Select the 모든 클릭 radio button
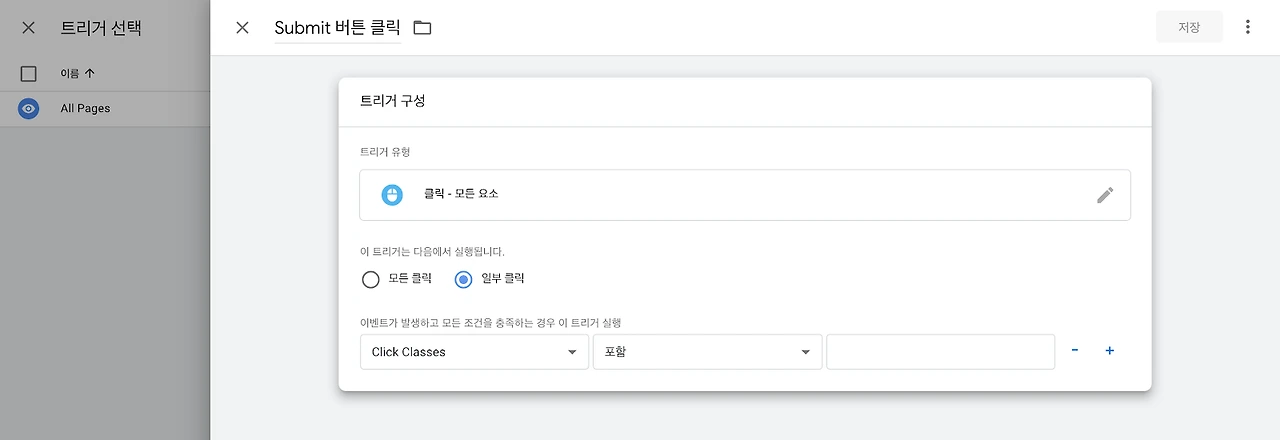 [x=371, y=279]
